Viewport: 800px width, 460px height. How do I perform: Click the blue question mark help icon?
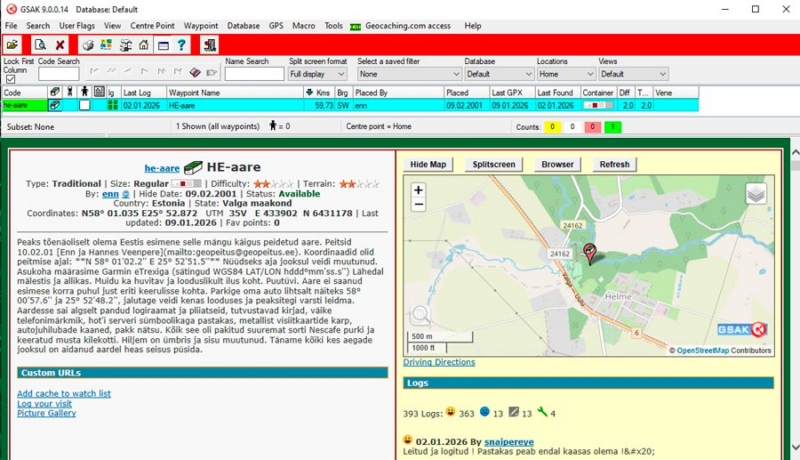pos(181,45)
